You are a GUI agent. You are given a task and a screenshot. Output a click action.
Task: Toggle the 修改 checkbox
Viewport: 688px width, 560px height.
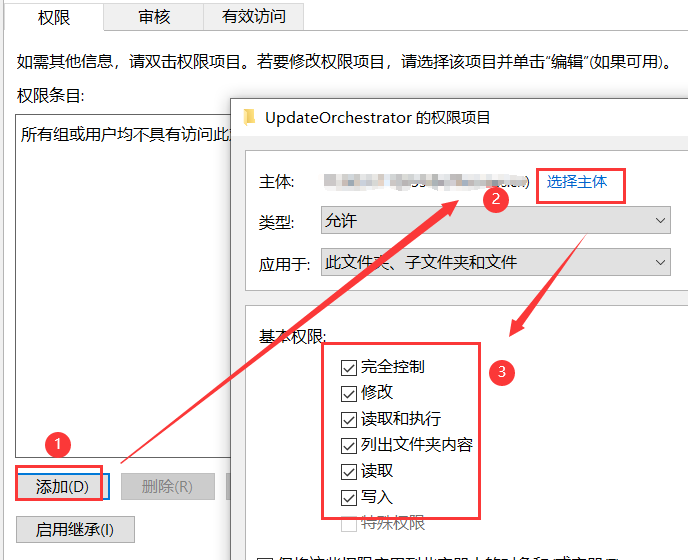349,394
